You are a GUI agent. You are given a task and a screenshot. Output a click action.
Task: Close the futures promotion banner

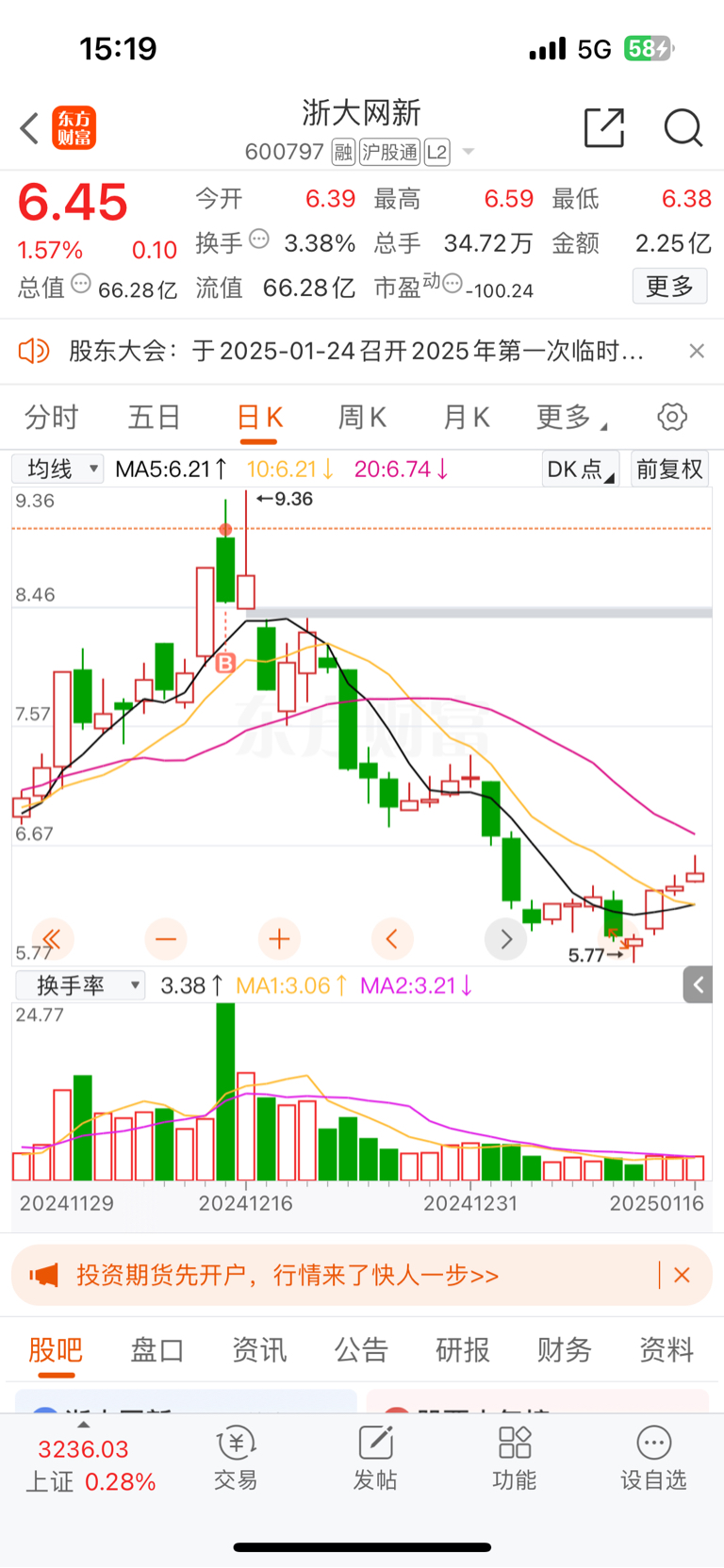[683, 1275]
